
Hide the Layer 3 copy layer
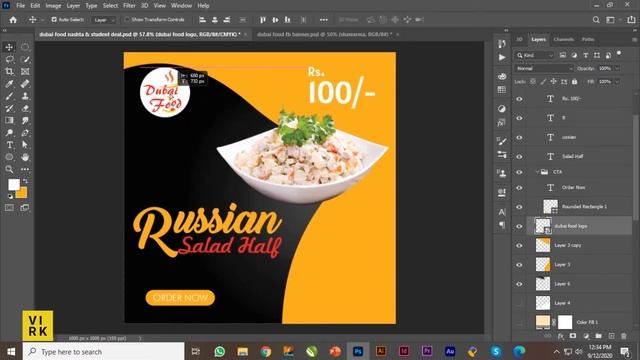[x=519, y=245]
